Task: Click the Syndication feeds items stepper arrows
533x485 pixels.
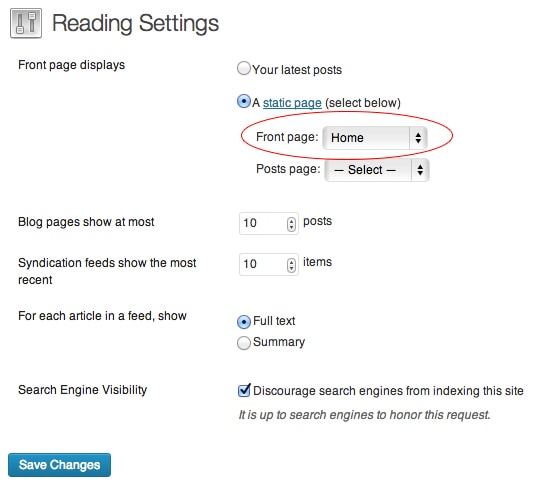Action: point(291,265)
